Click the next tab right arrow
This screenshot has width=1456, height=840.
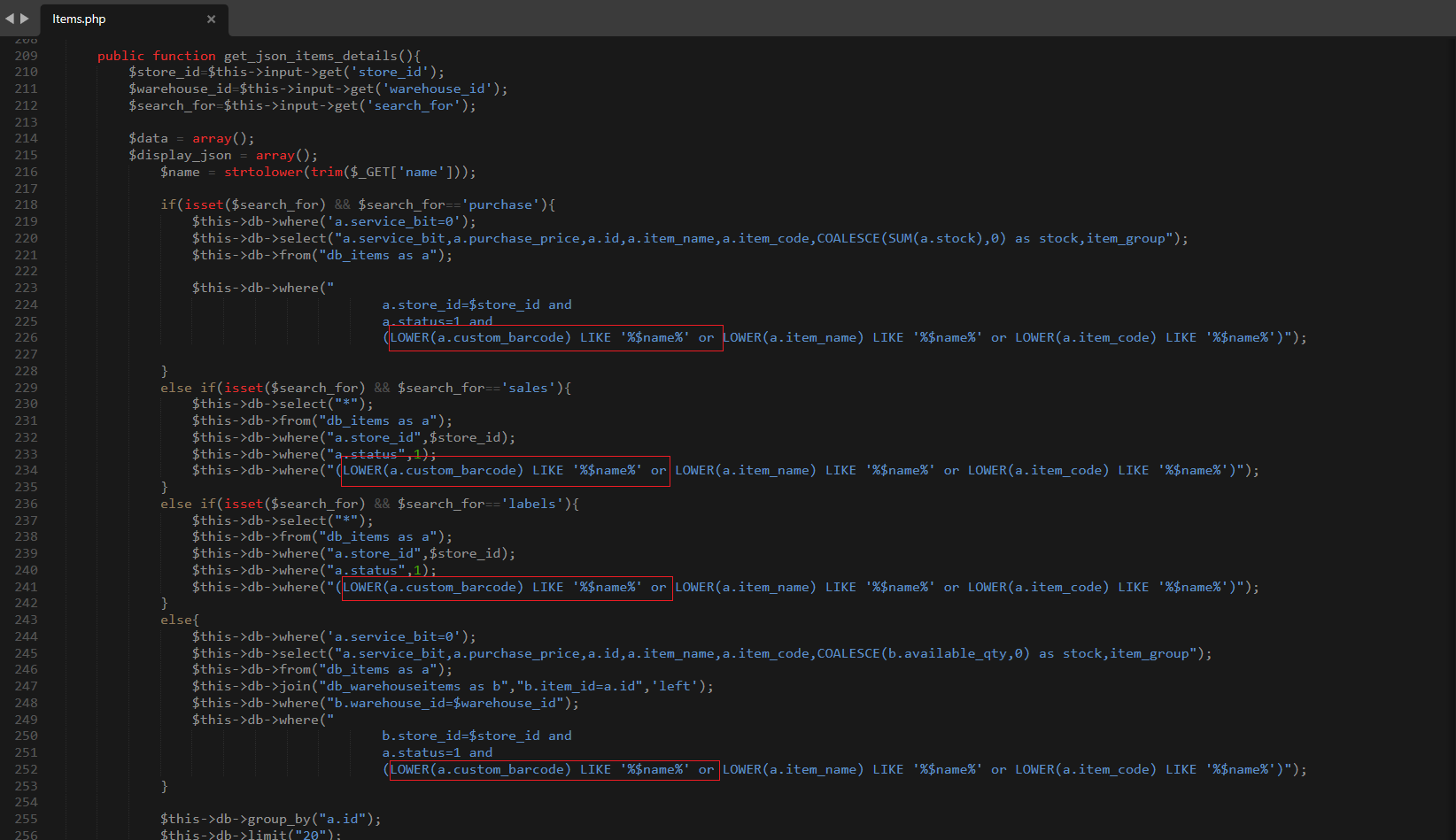(x=25, y=19)
